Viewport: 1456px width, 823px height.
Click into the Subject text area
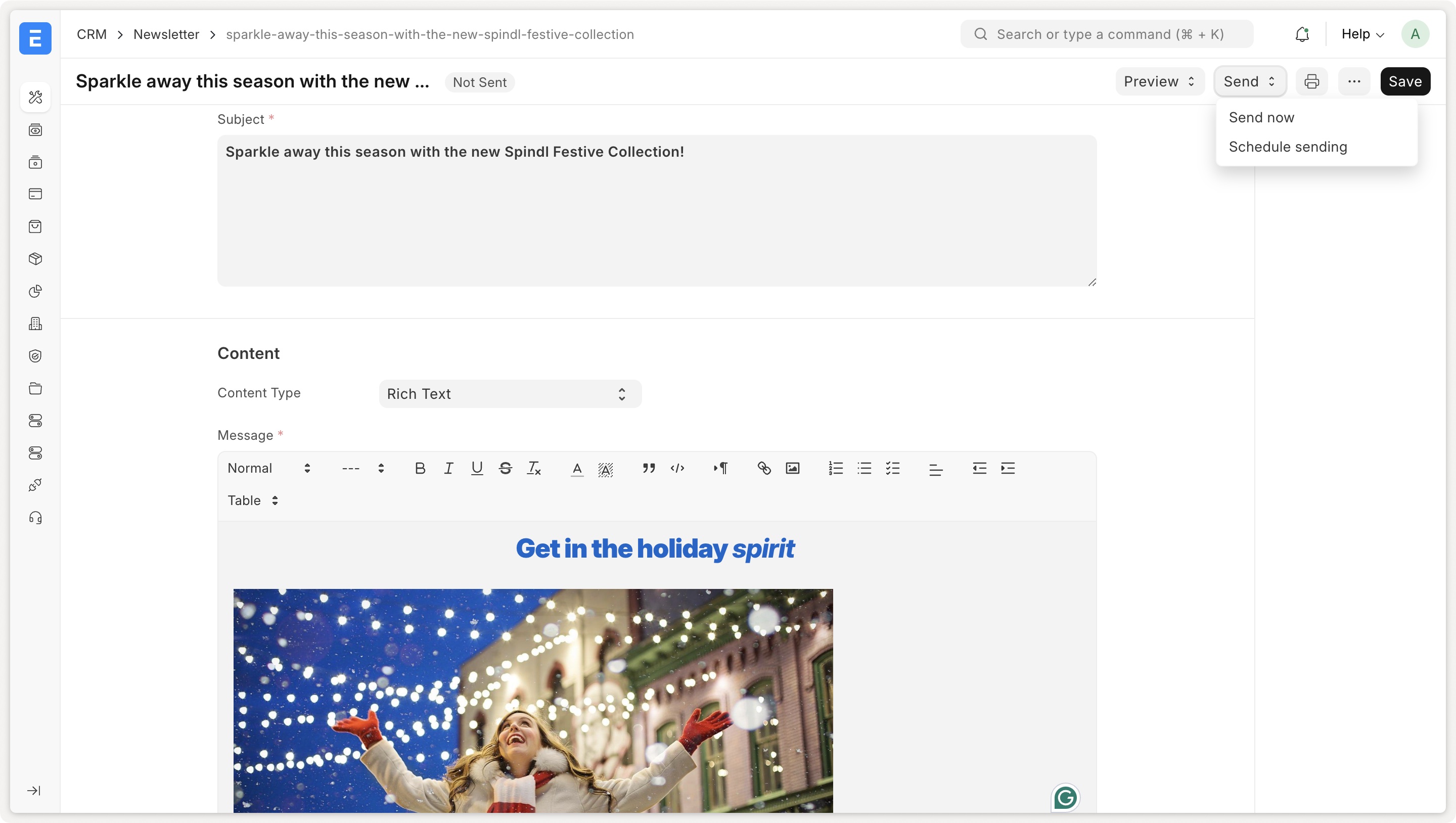pyautogui.click(x=657, y=211)
